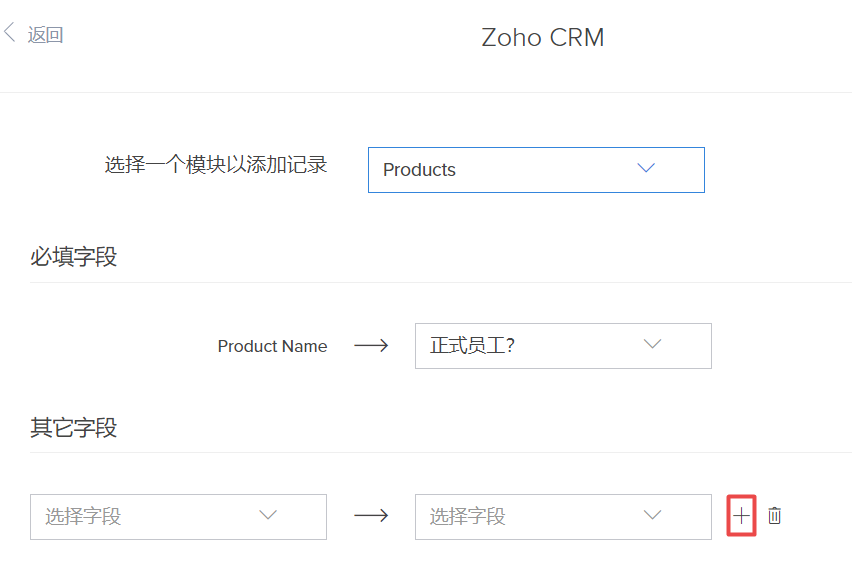Click the chevron inside the Products selector
852x579 pixels.
646,168
